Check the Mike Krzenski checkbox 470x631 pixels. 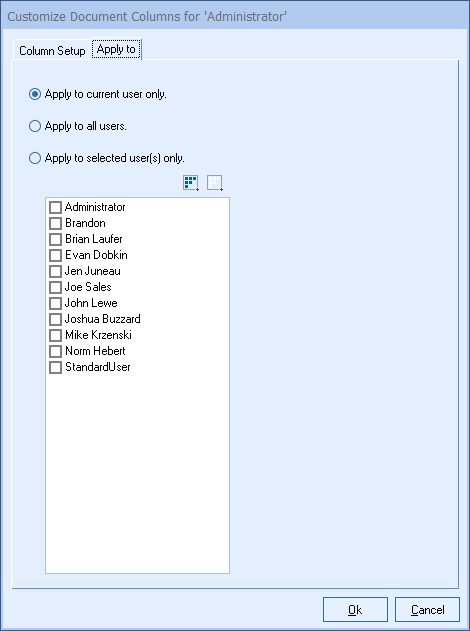55,336
